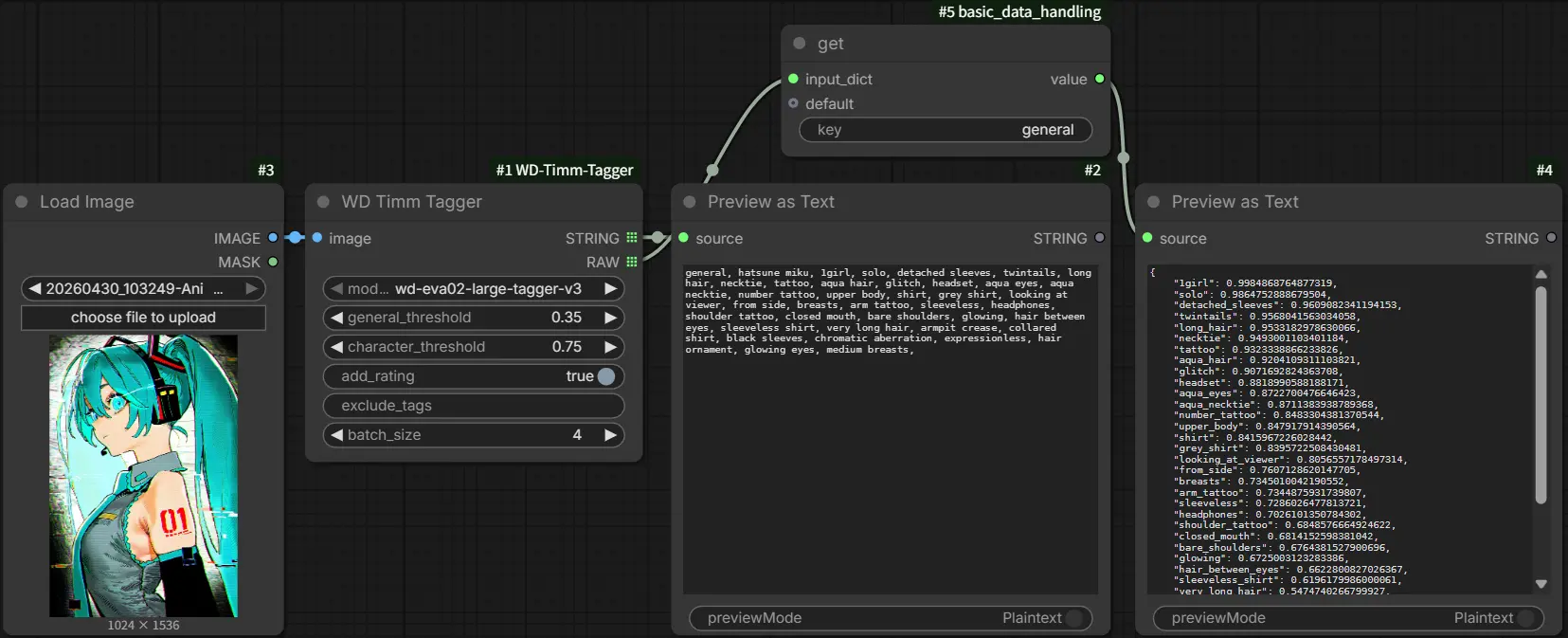Open the image filename combo 20260430_103249-Ani
This screenshot has height=638, width=1568.
(x=143, y=288)
